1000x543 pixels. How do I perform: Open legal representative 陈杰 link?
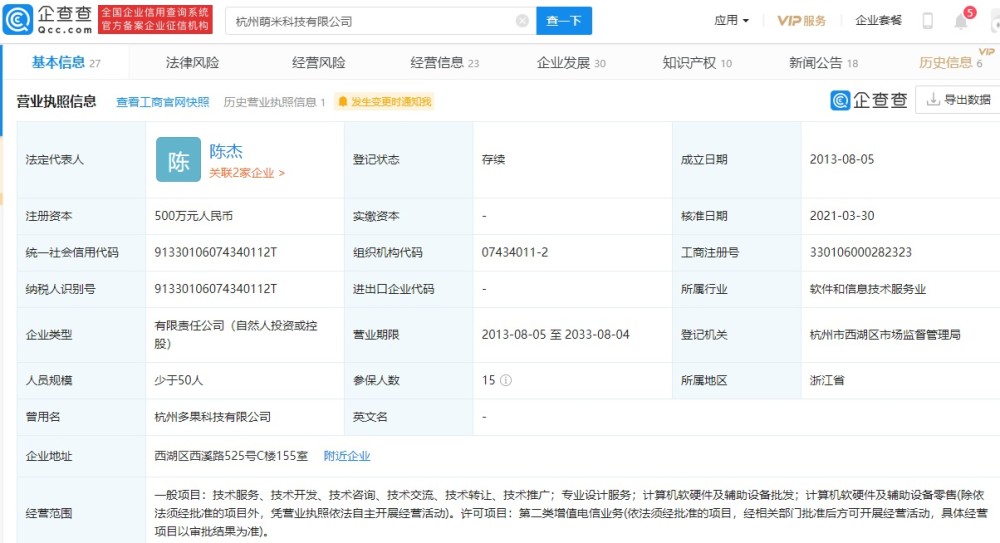pyautogui.click(x=226, y=151)
